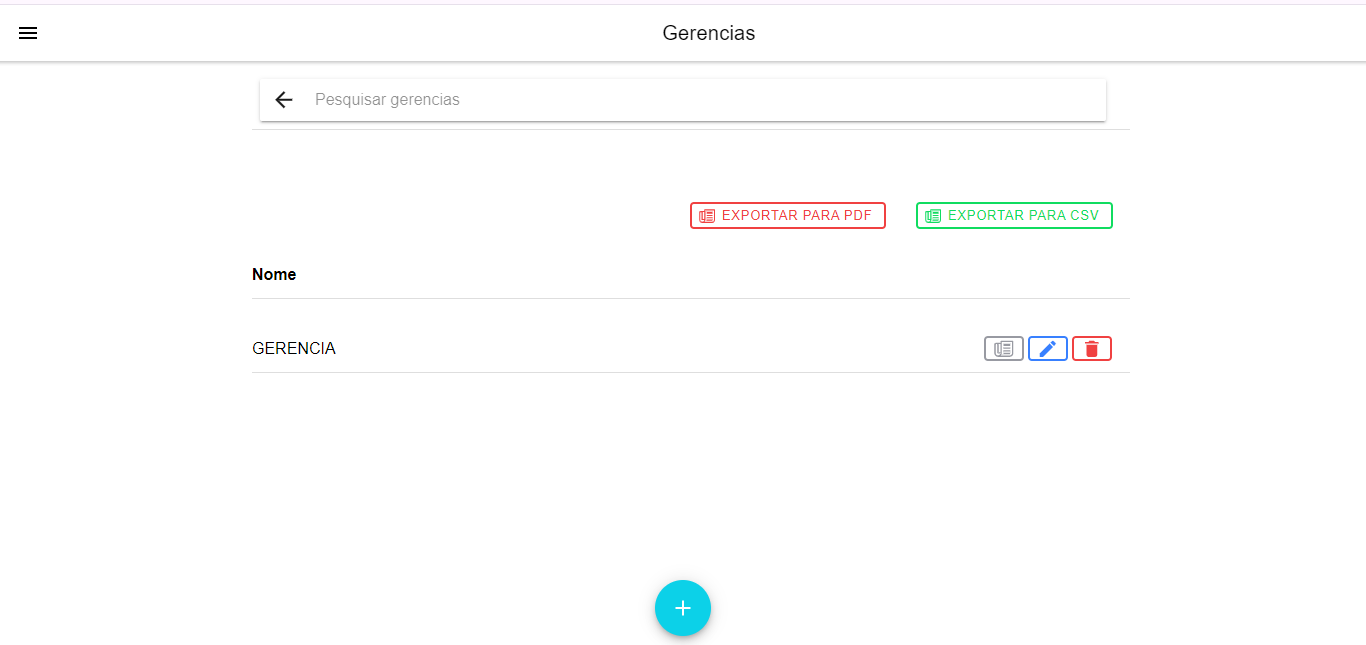1366x645 pixels.
Task: Click the empty right side of search field
Action: tap(950, 100)
